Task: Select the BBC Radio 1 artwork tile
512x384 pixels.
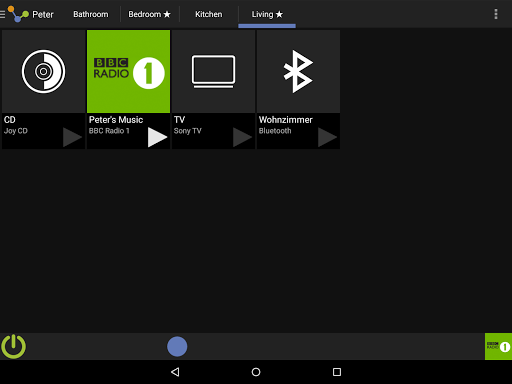Action: 128,71
